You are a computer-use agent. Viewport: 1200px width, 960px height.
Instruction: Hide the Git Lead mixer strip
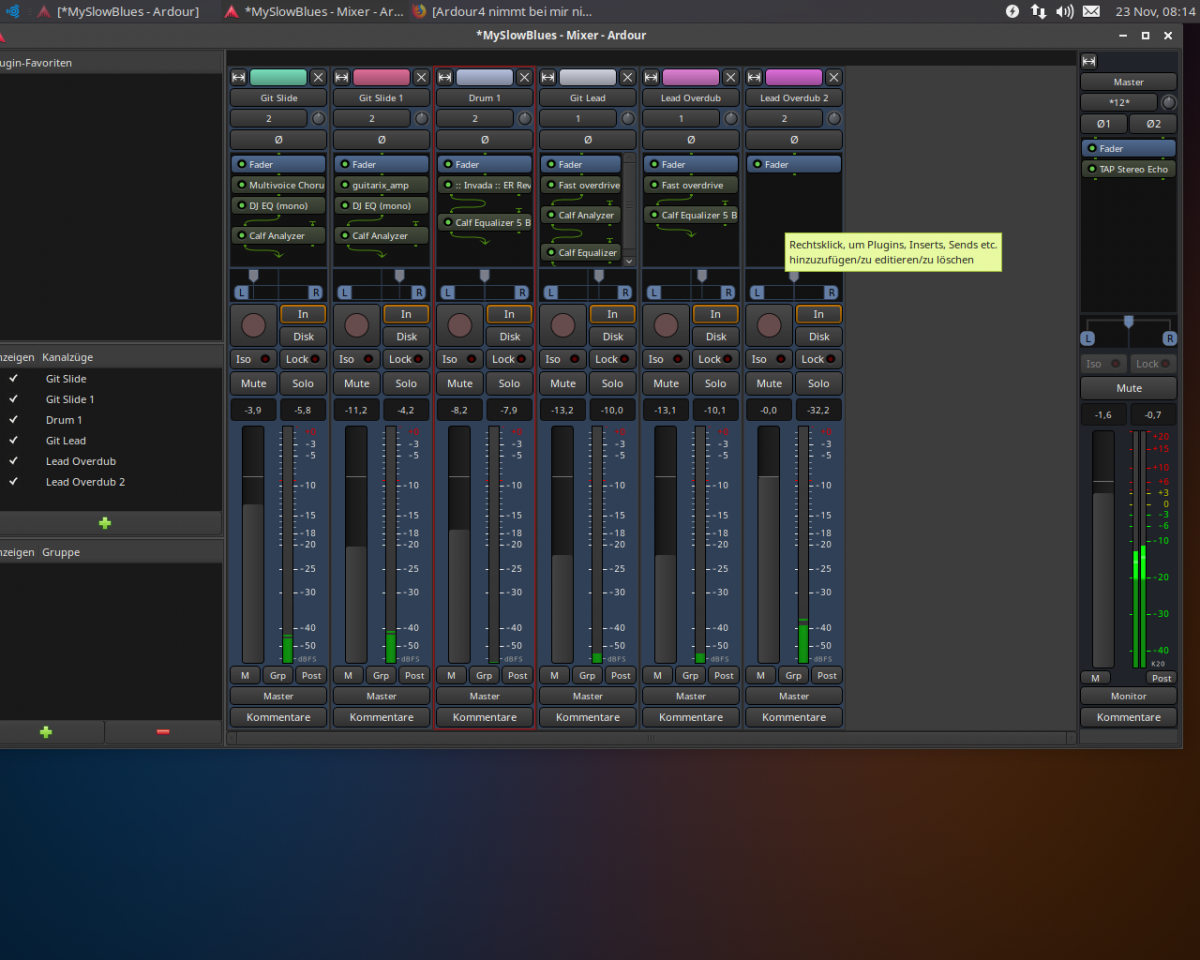[x=627, y=77]
